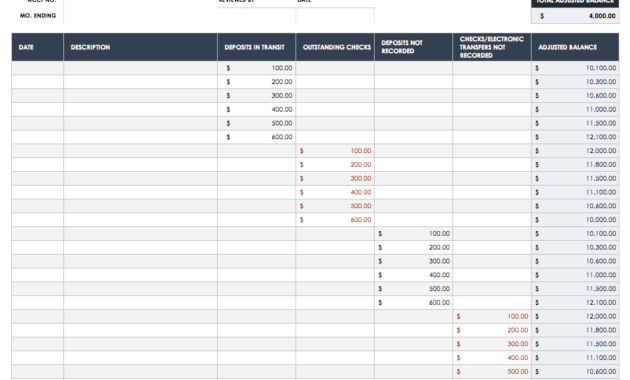The height and width of the screenshot is (380, 630).
Task: Click the MO. ENDING label
Action: (x=38, y=16)
